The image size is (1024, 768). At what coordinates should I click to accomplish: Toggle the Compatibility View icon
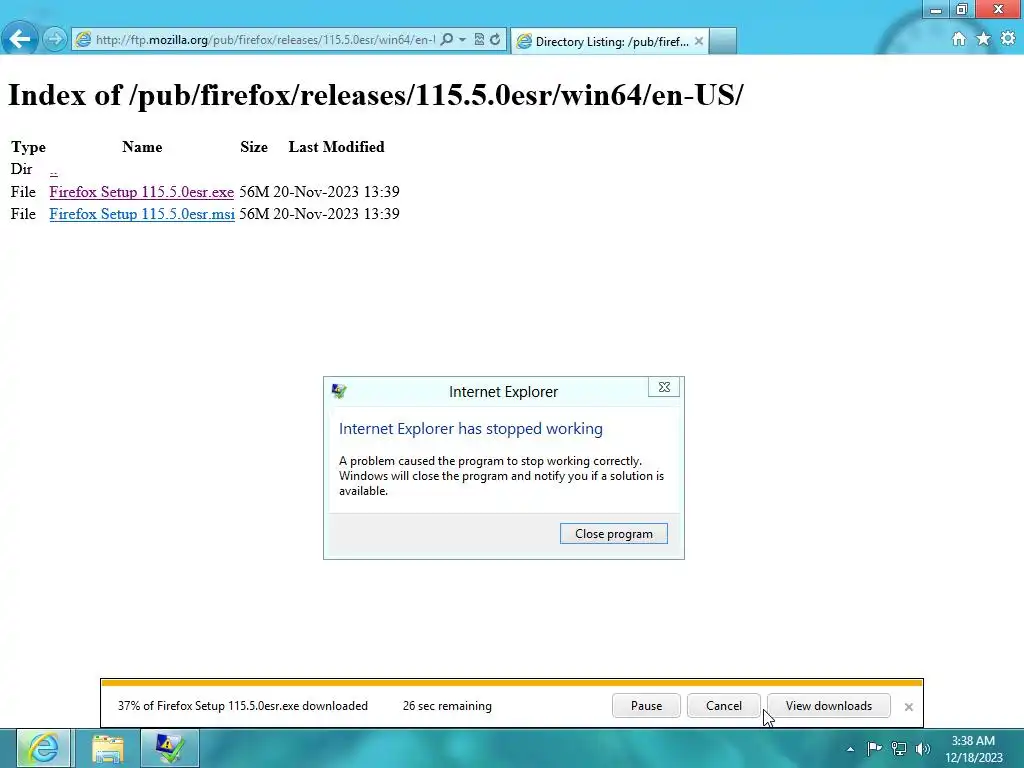(479, 39)
